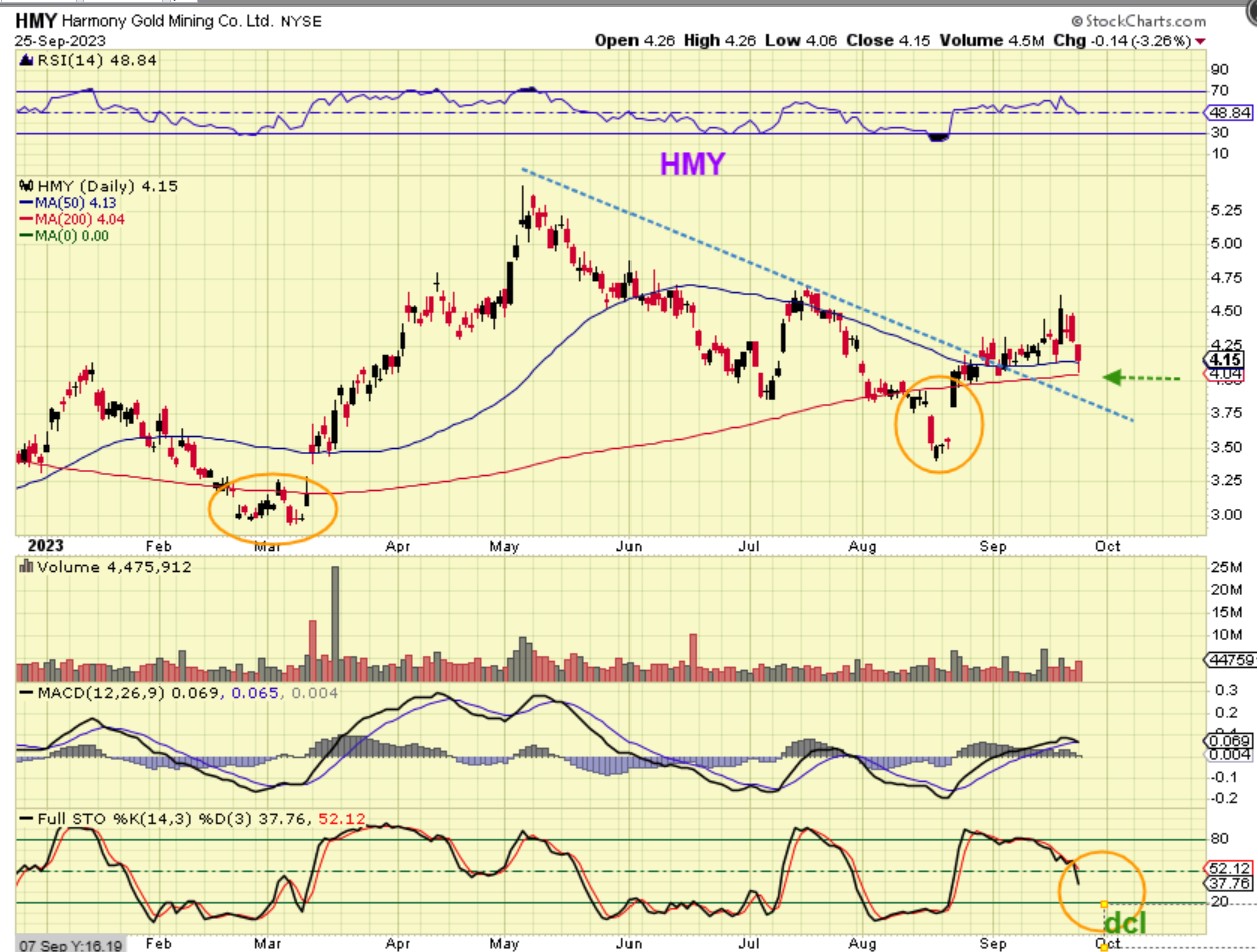The image size is (1258, 952).
Task: Click the 5.00 price axis label
Action: point(1226,243)
